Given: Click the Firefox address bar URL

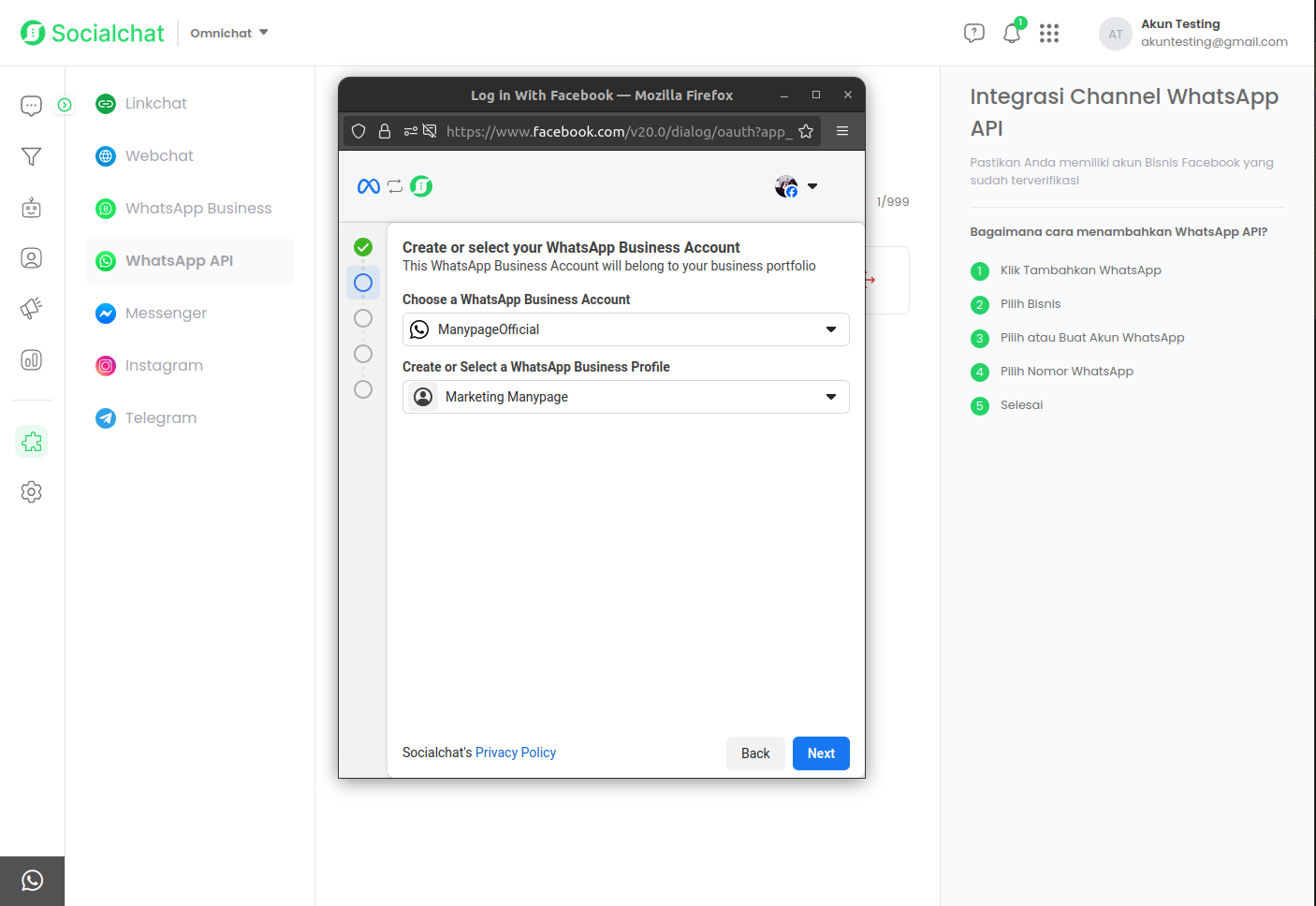Looking at the screenshot, I should coord(618,131).
